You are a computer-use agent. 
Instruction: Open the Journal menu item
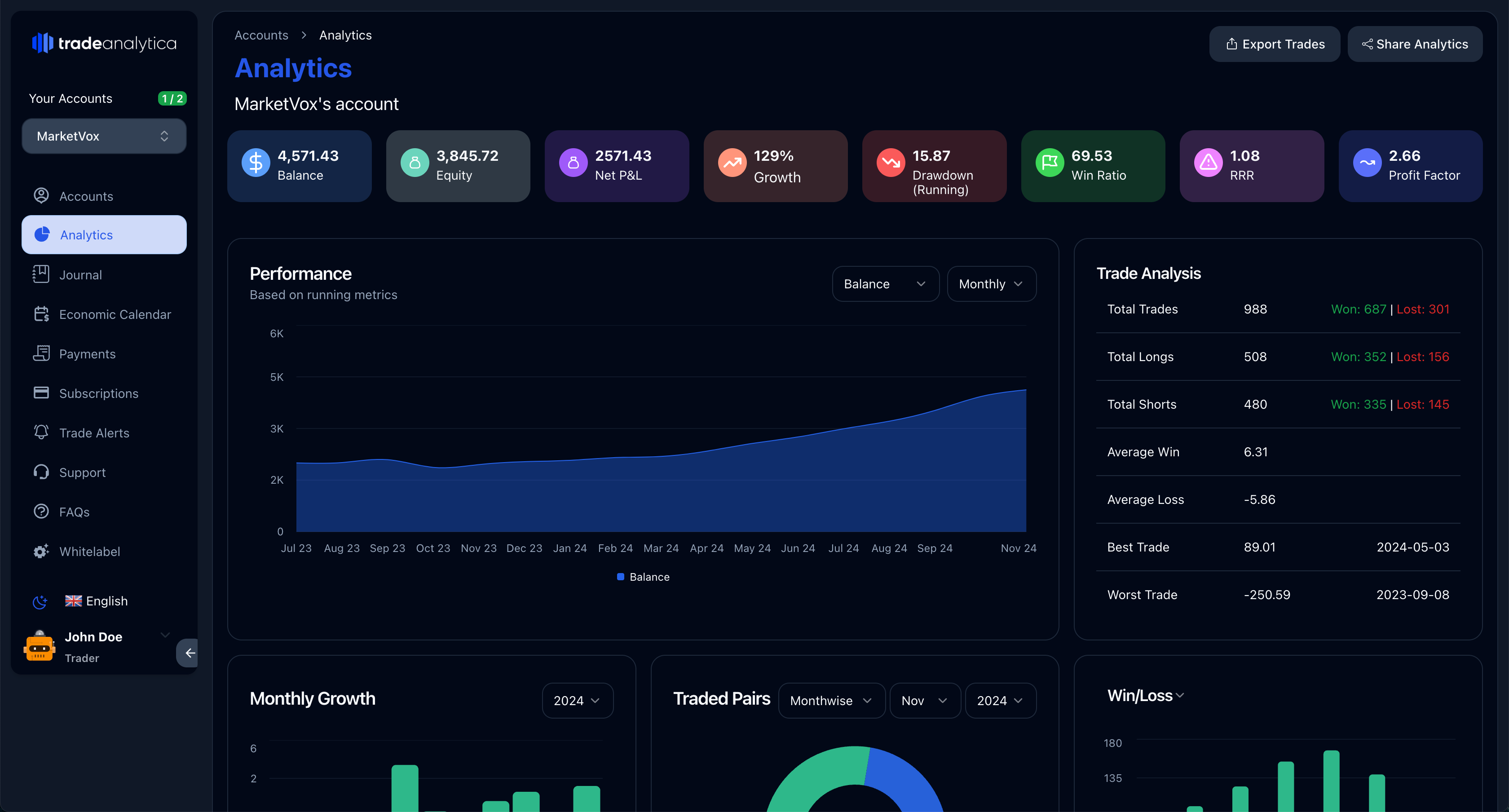point(104,274)
